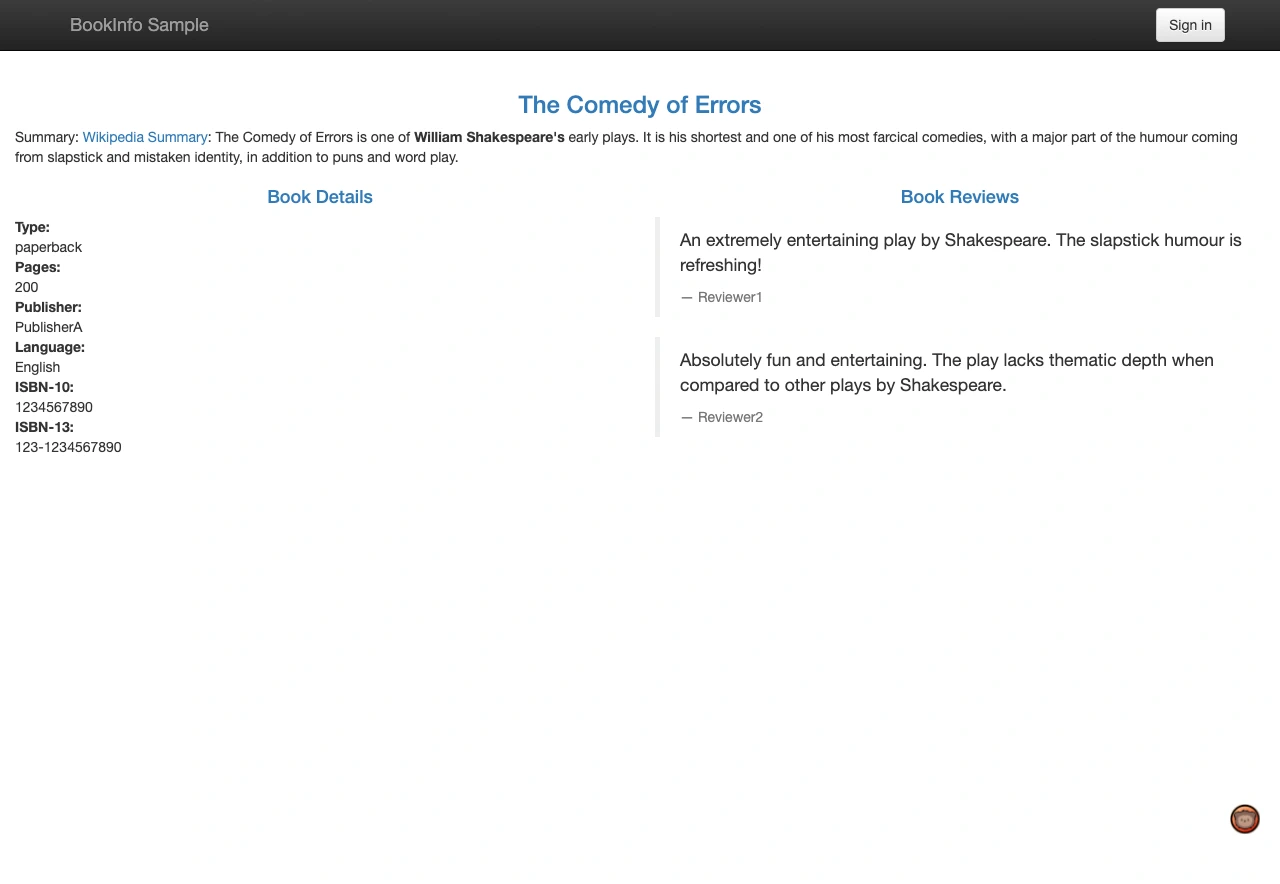Click the ISBN-10: label
Image resolution: width=1280 pixels, height=884 pixels.
point(44,387)
